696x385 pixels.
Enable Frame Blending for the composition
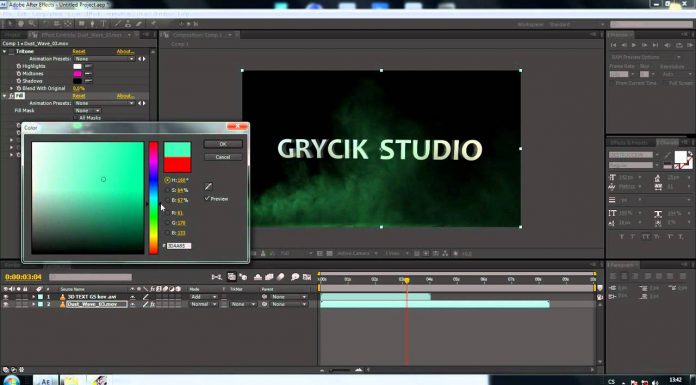(x=269, y=277)
